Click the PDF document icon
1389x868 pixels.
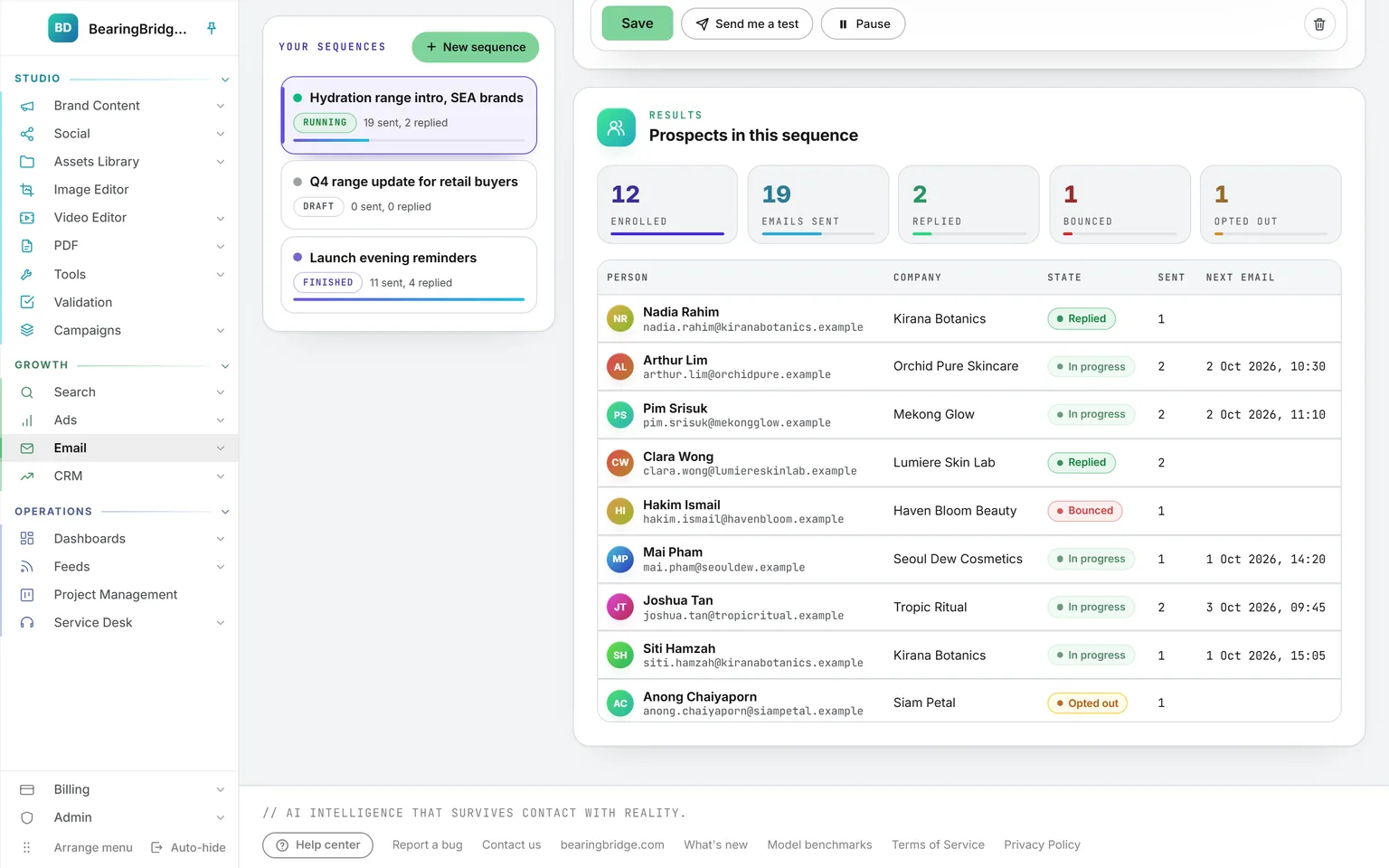click(27, 246)
